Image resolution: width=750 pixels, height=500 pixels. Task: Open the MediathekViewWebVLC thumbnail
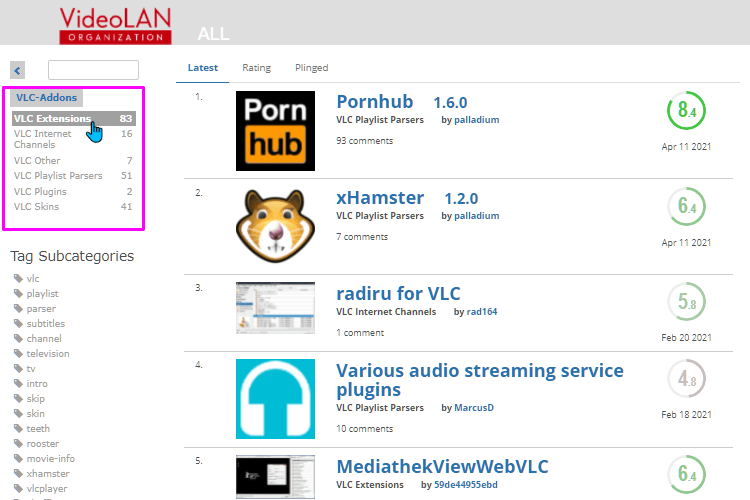click(276, 477)
